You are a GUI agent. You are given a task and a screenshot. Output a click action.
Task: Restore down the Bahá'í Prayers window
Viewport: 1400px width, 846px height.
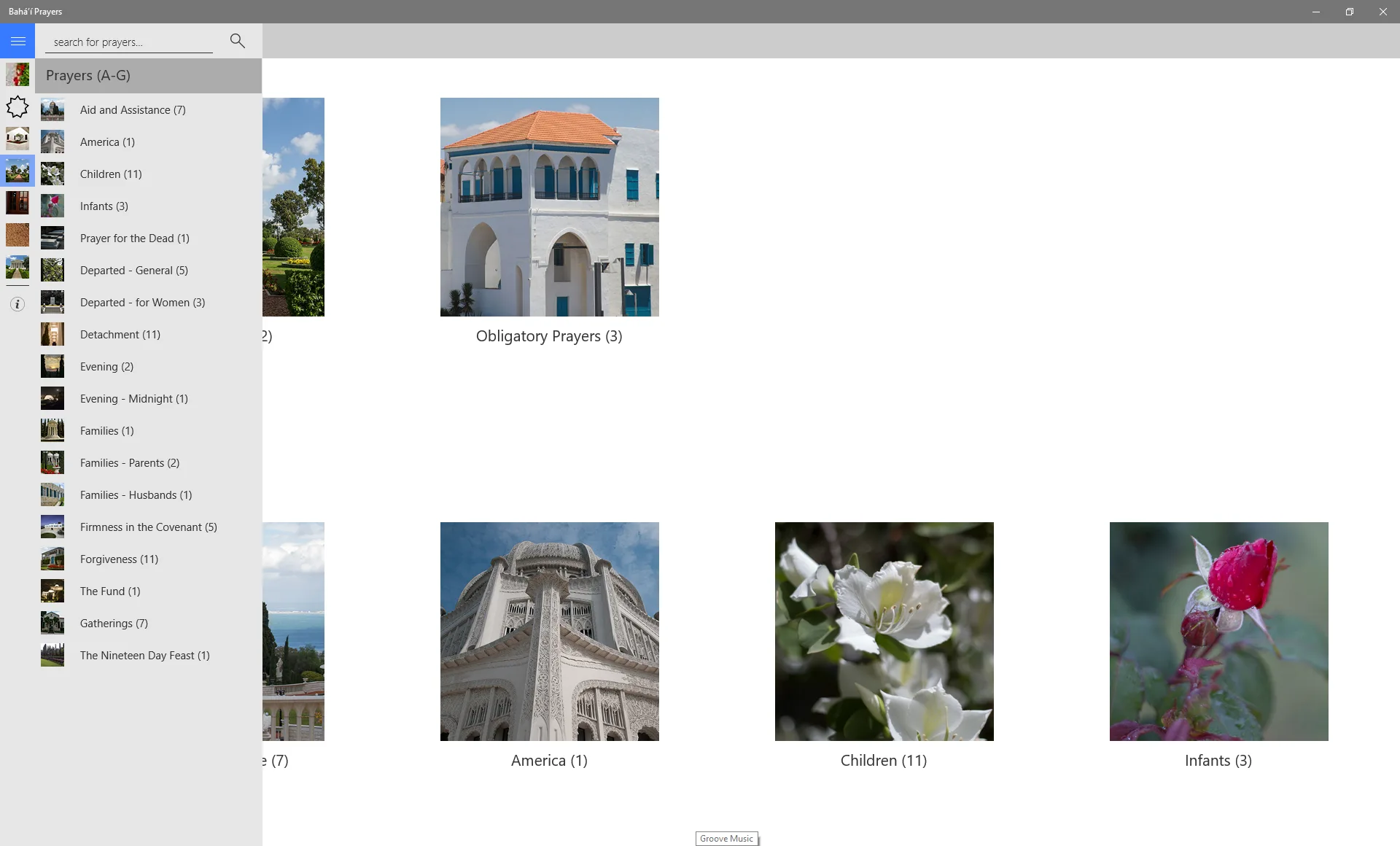tap(1350, 12)
